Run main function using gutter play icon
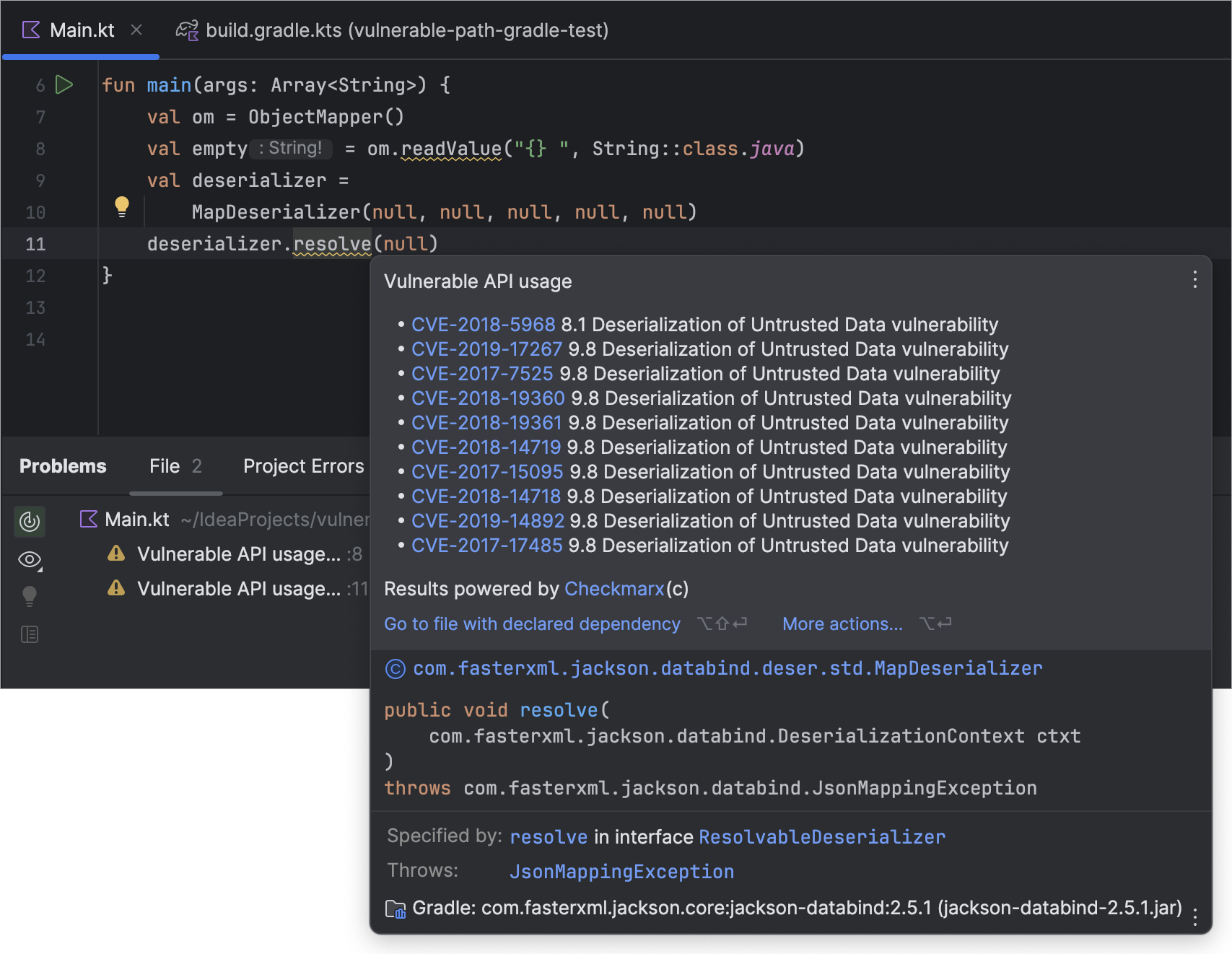This screenshot has height=954, width=1232. coord(64,84)
